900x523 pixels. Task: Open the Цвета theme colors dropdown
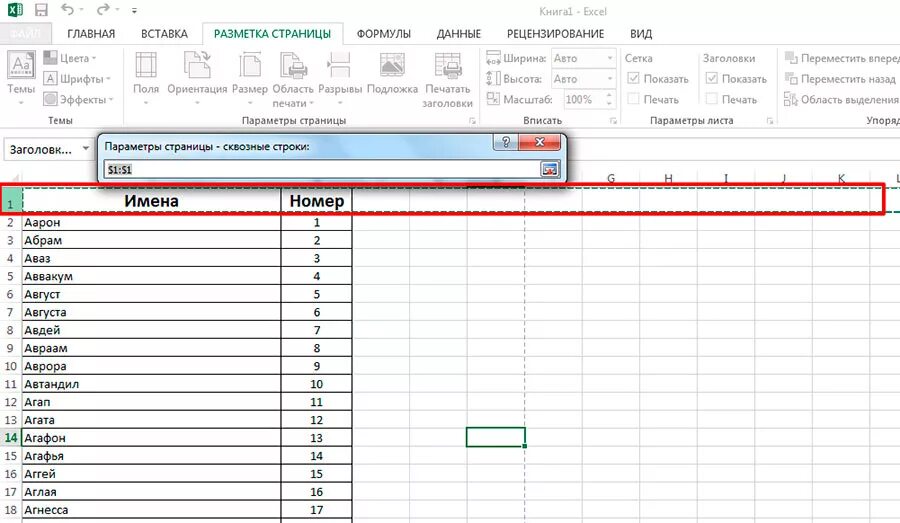point(70,58)
